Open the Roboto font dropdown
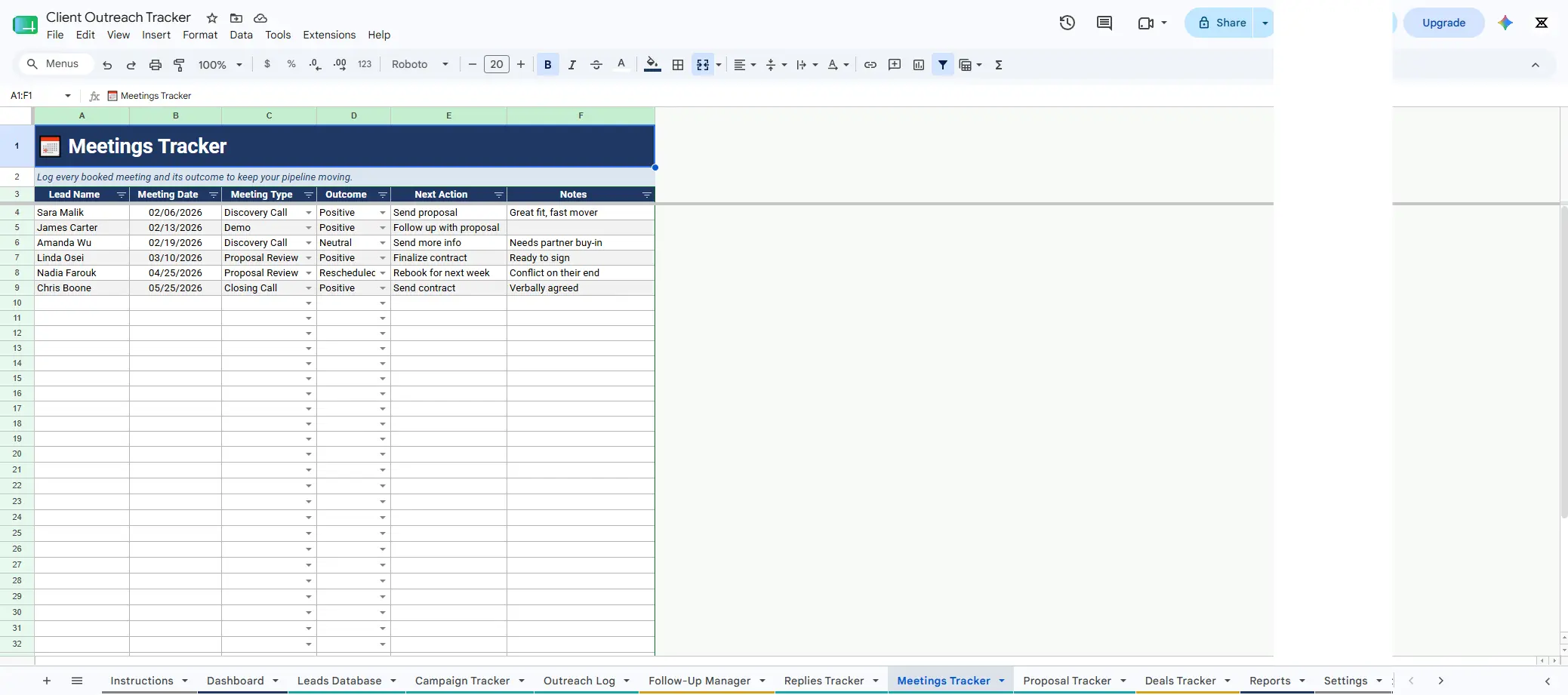The height and width of the screenshot is (695, 1568). pyautogui.click(x=420, y=65)
